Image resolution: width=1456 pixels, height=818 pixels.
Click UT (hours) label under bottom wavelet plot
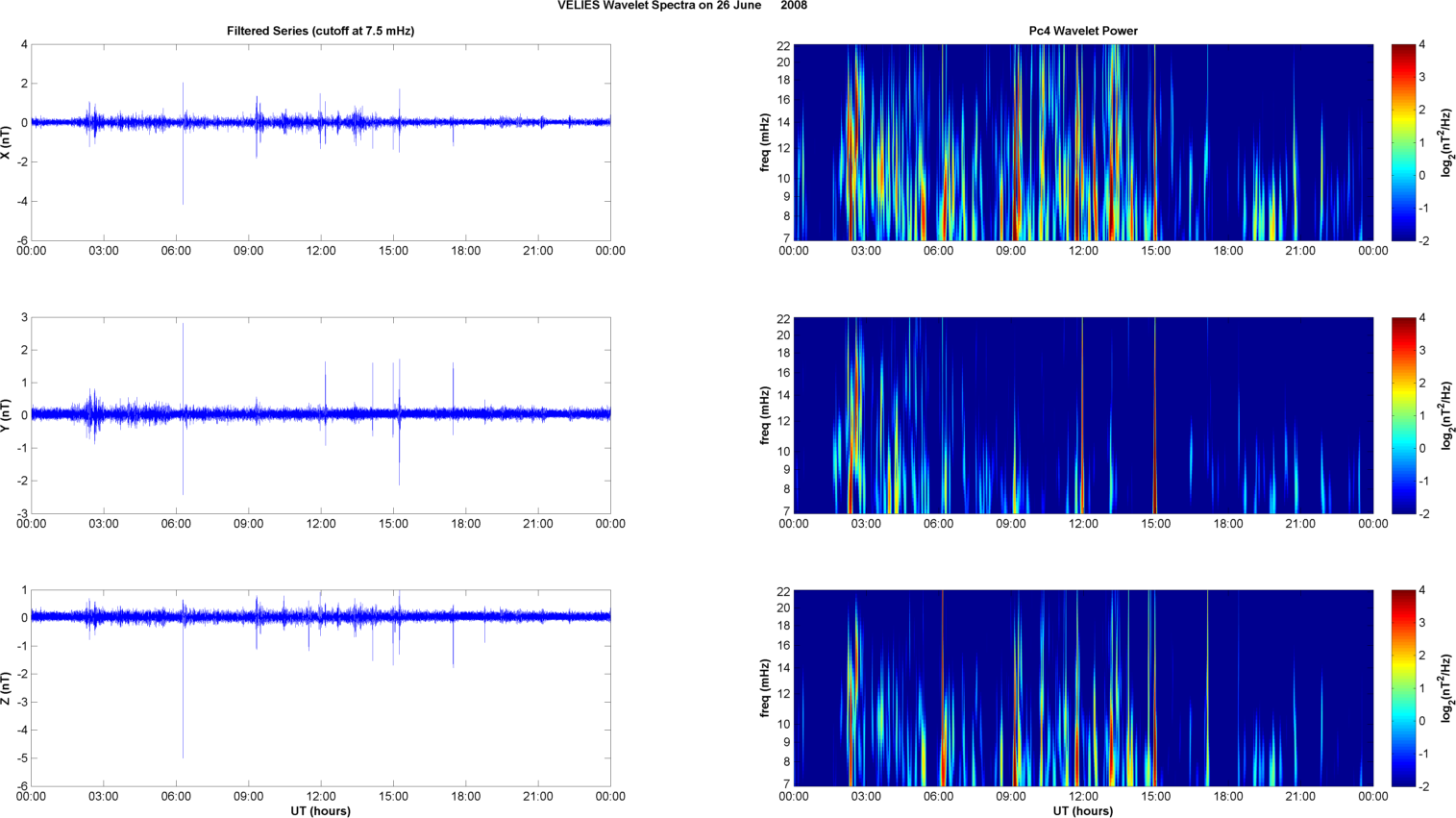click(1082, 810)
